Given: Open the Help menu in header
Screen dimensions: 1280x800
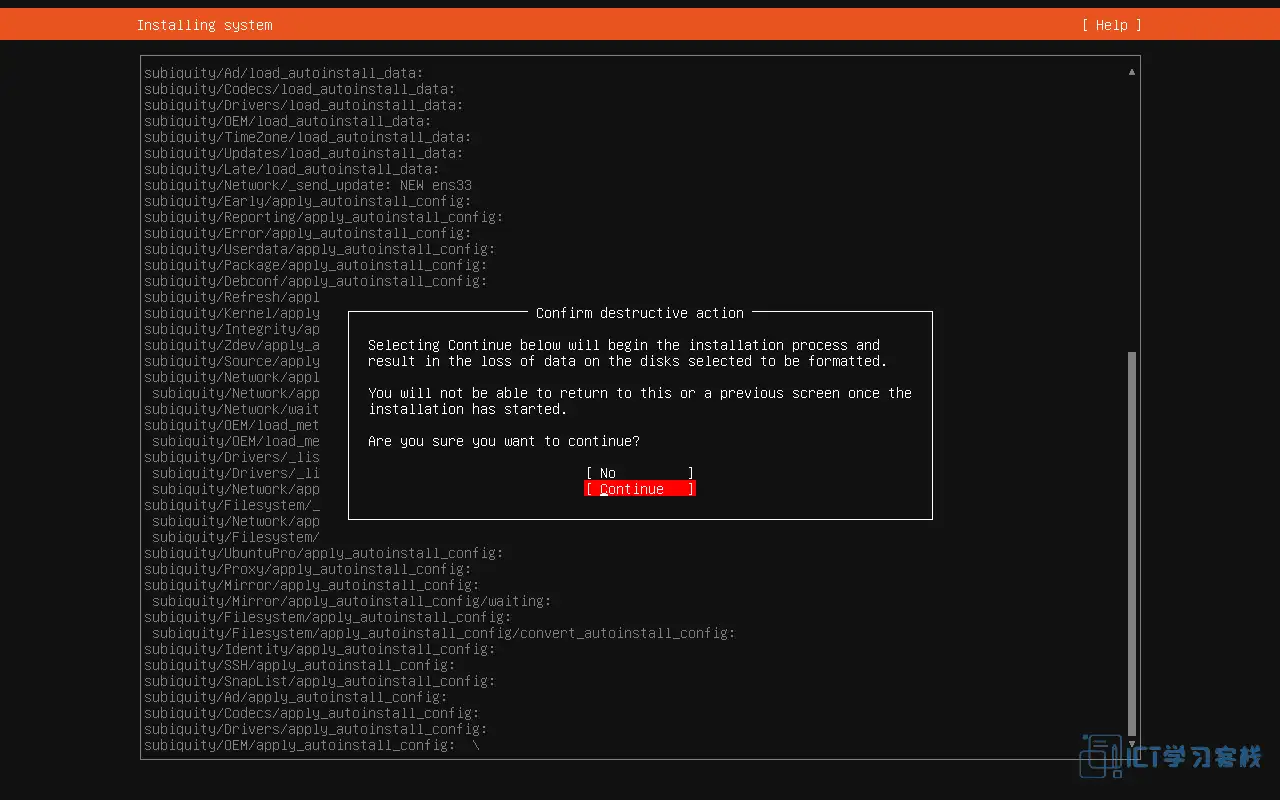Looking at the screenshot, I should coord(1111,25).
